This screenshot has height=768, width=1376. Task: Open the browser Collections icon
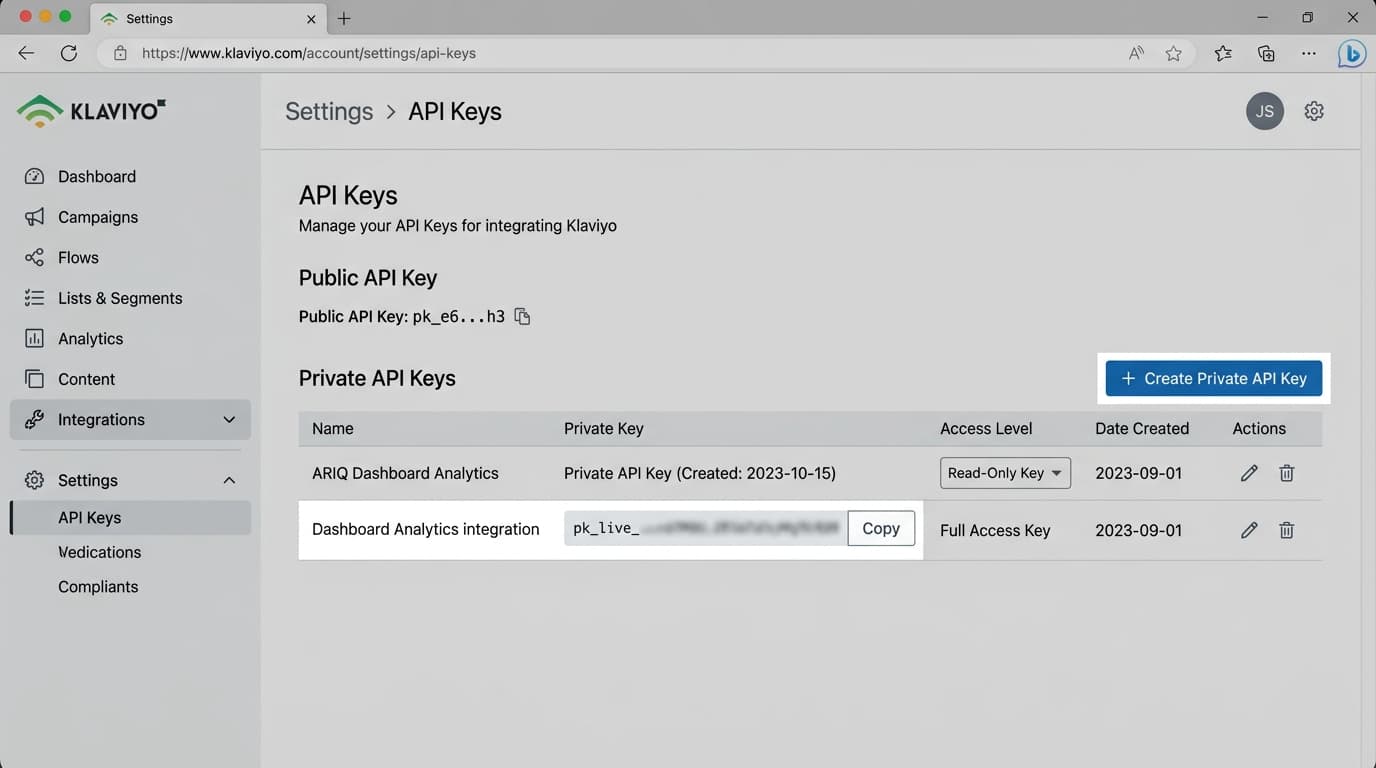coord(1266,54)
